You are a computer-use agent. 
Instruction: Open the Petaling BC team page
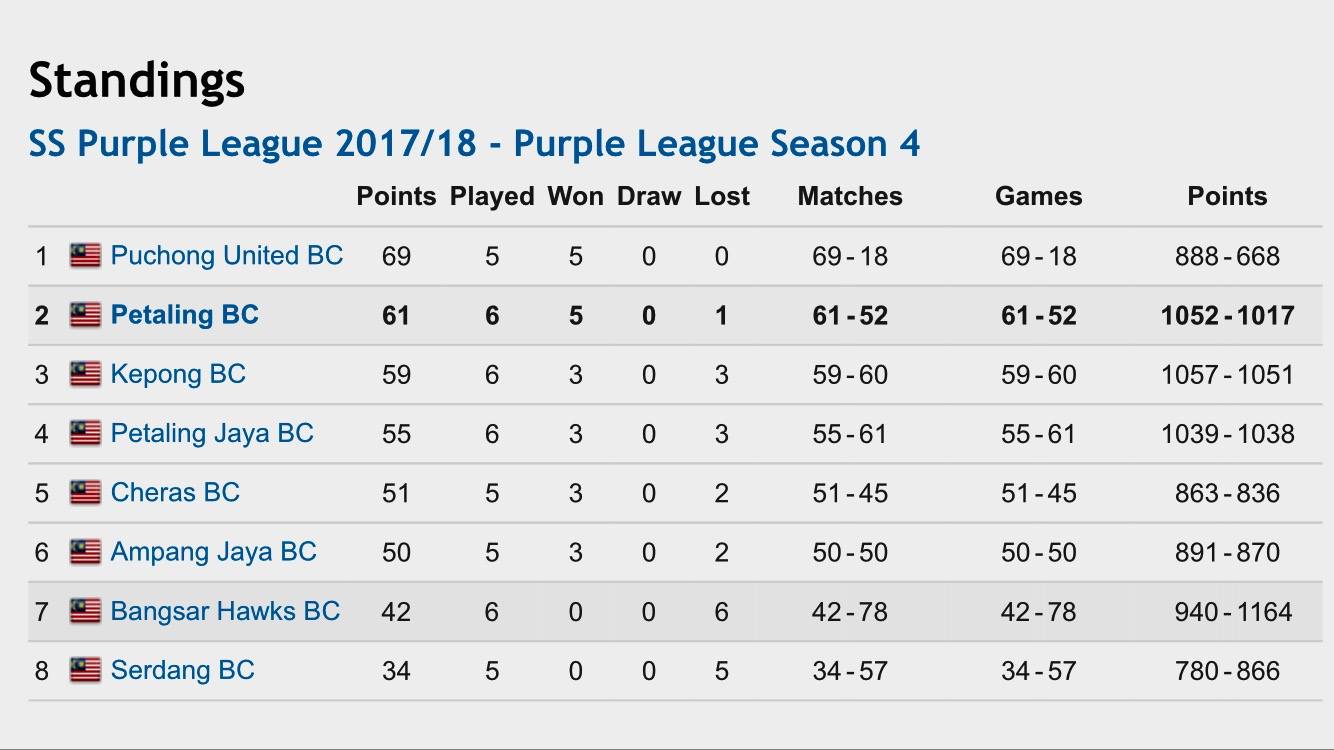point(185,315)
